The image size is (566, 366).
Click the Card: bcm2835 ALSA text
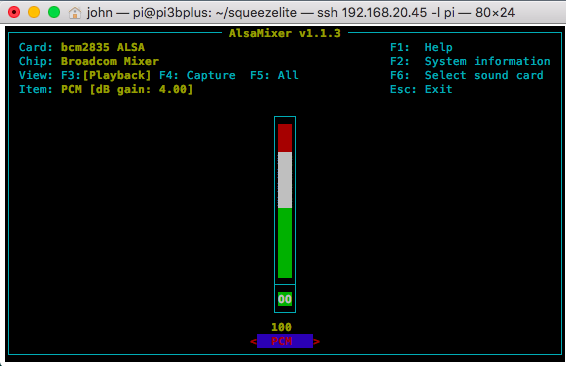tap(82, 47)
